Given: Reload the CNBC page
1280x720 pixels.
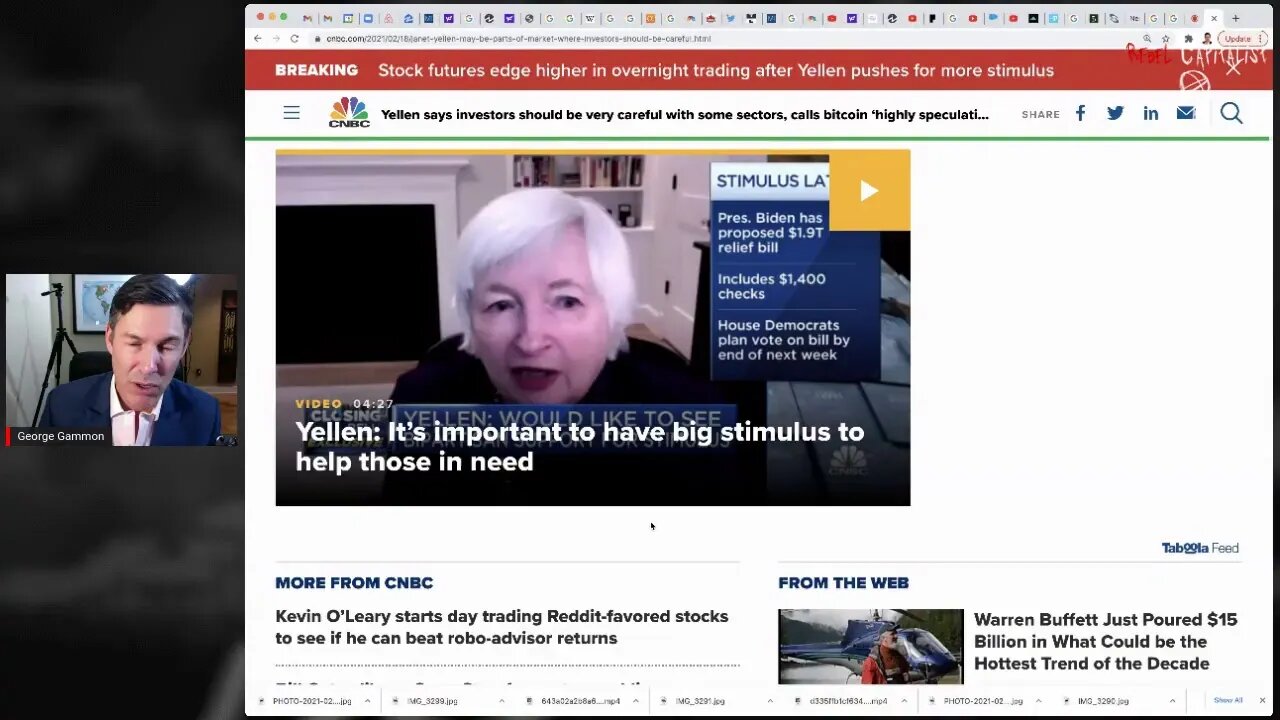Looking at the screenshot, I should click(x=294, y=38).
